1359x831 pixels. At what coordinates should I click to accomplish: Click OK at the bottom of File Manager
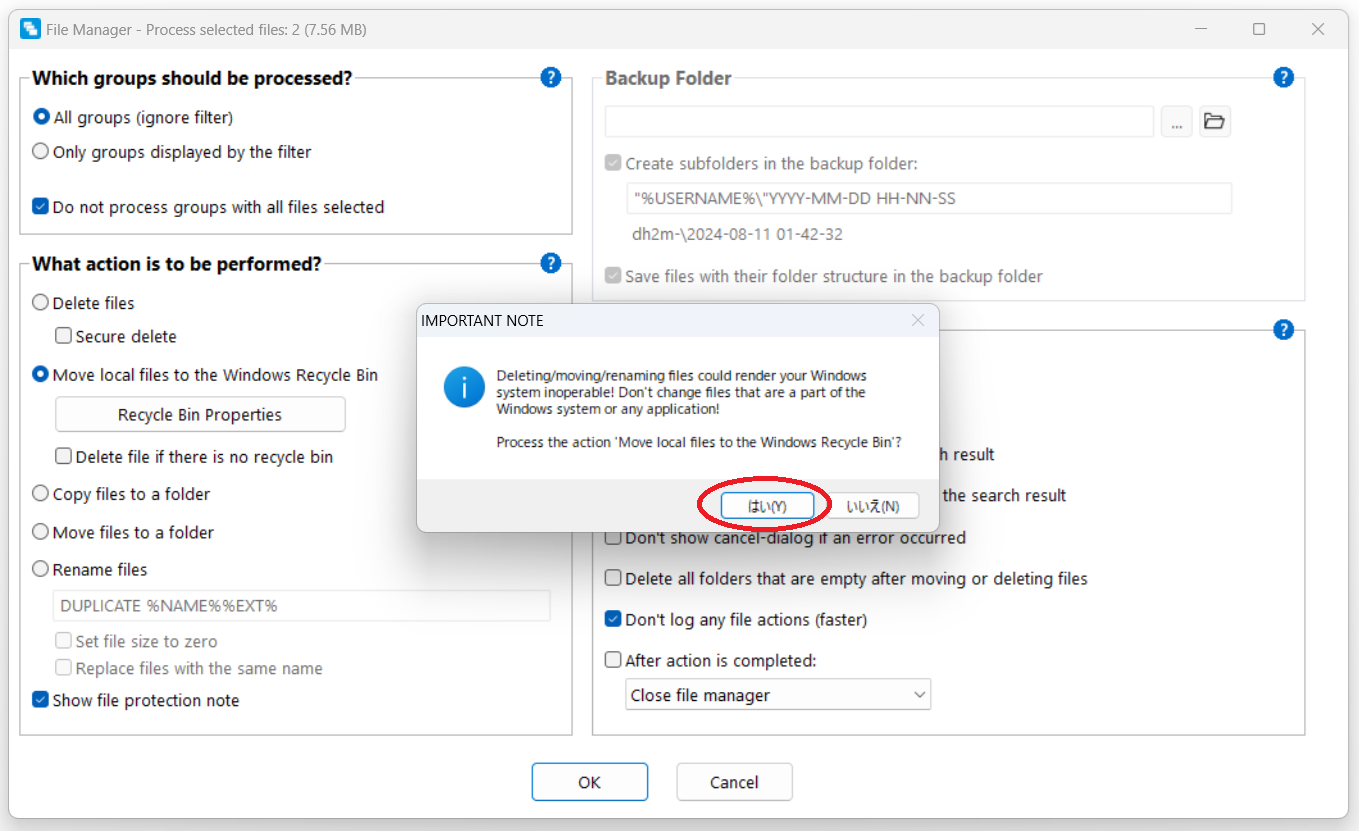coord(590,782)
